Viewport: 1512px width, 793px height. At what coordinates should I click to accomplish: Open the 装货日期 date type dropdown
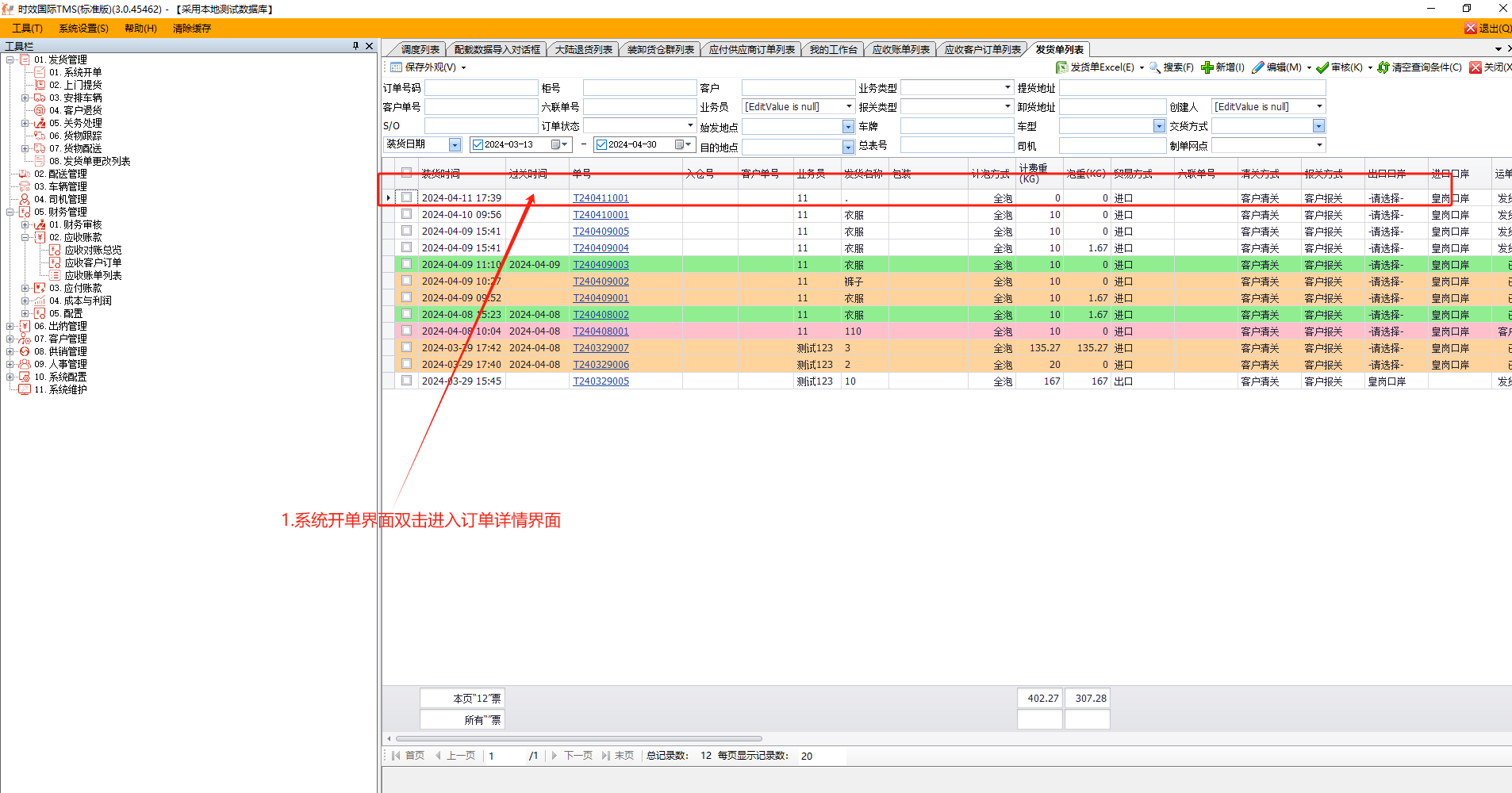(455, 144)
